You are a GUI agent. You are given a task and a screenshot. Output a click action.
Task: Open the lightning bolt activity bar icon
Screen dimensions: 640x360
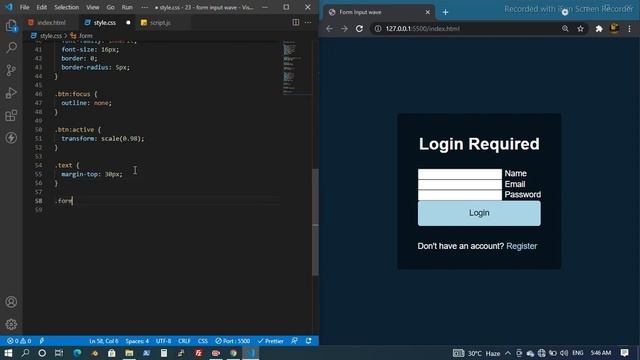pos(11,138)
